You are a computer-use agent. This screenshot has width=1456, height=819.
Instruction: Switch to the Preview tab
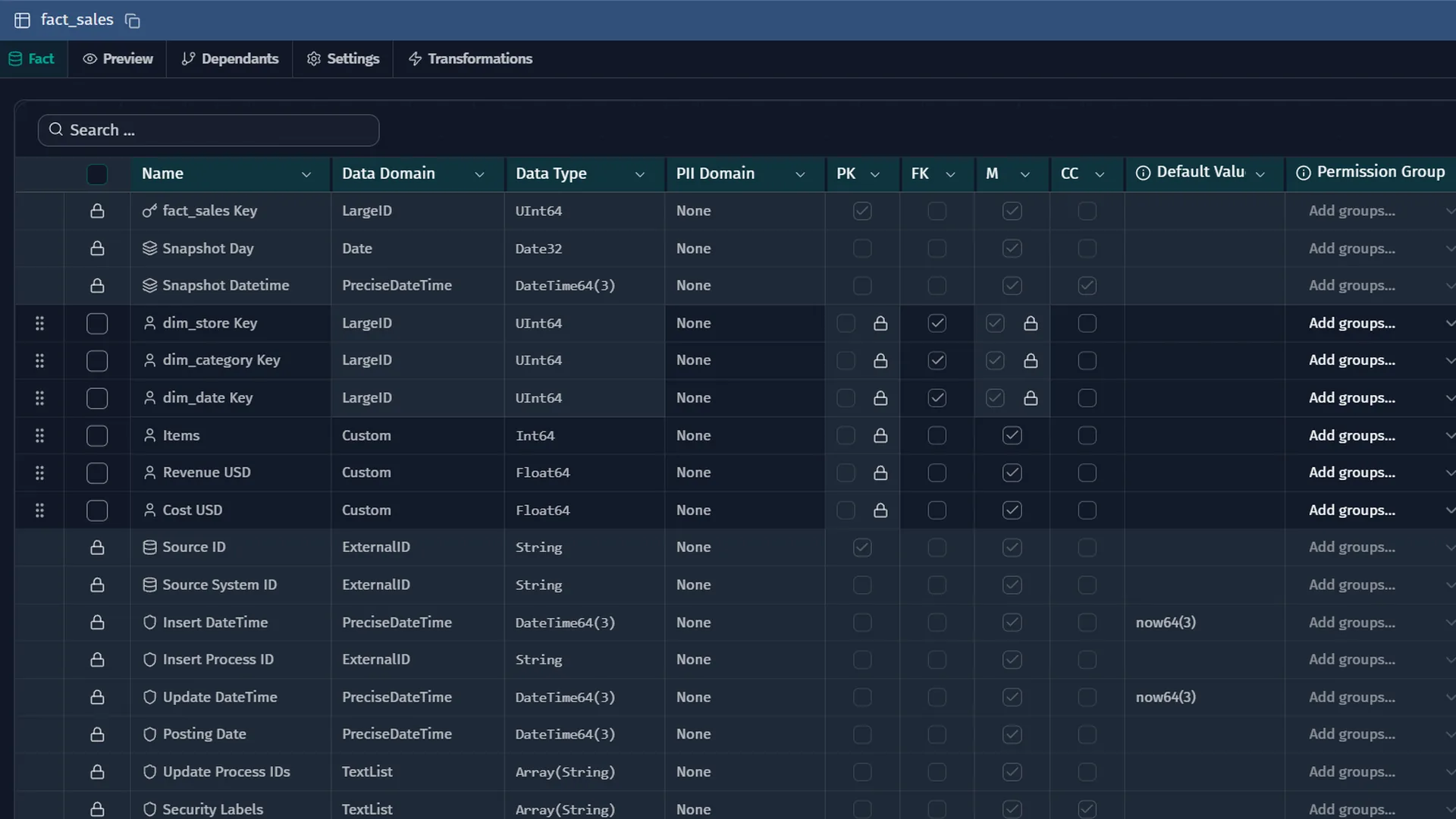(x=118, y=58)
